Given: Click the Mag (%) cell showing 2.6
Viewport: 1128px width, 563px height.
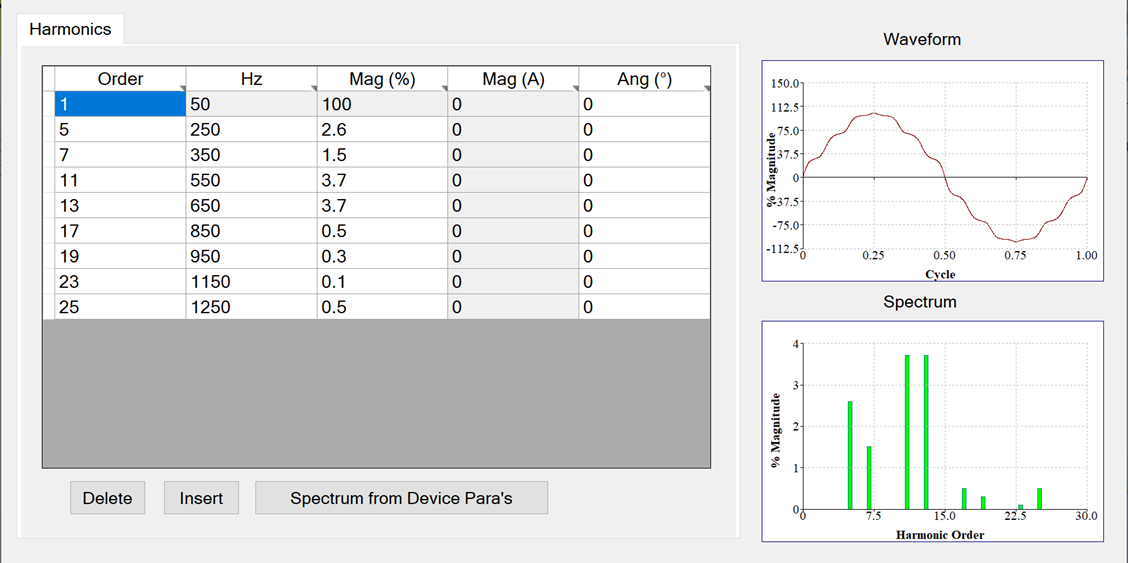Looking at the screenshot, I should coord(382,129).
